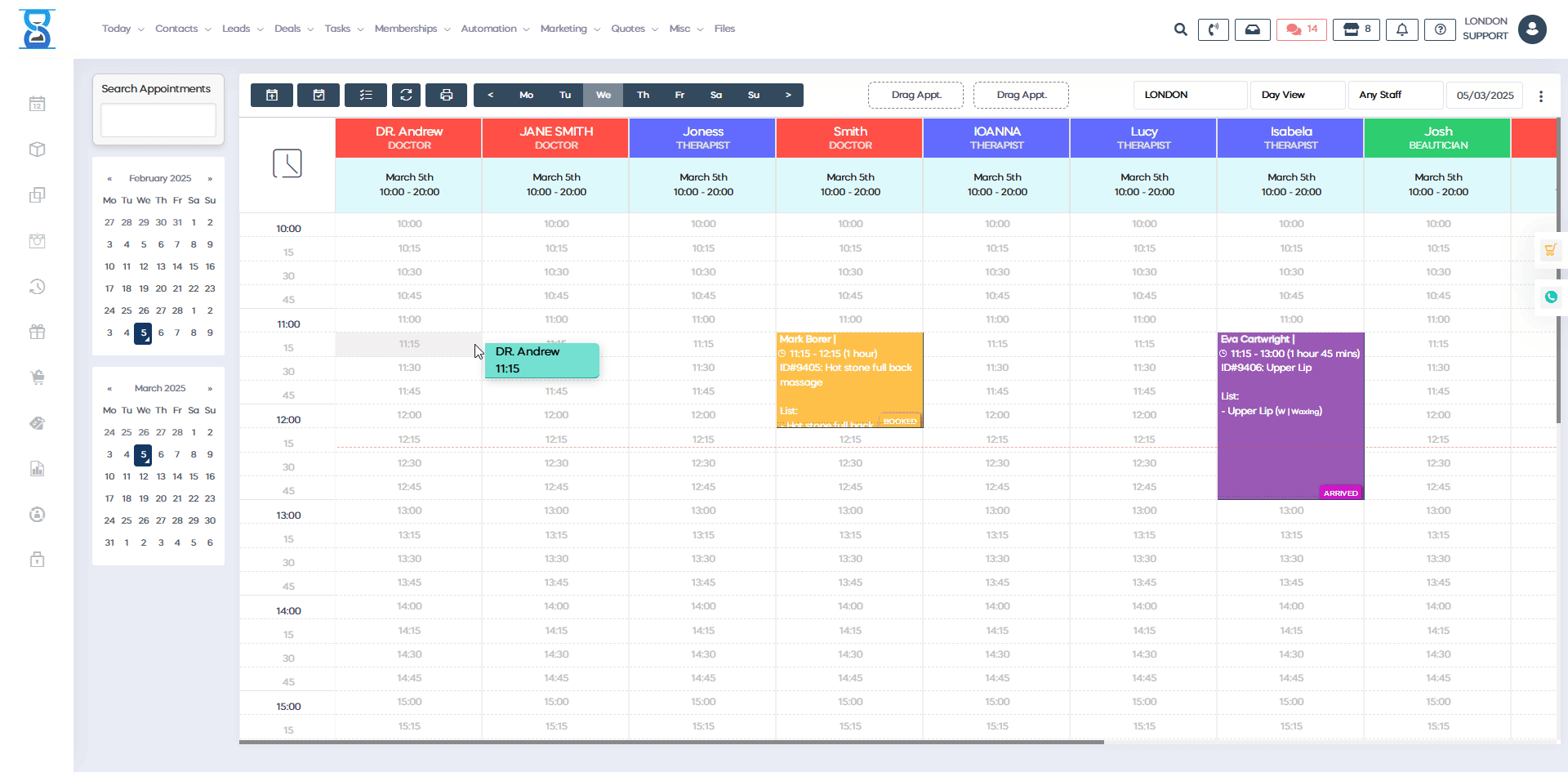
Task: Open the Marketing menu
Action: [564, 29]
